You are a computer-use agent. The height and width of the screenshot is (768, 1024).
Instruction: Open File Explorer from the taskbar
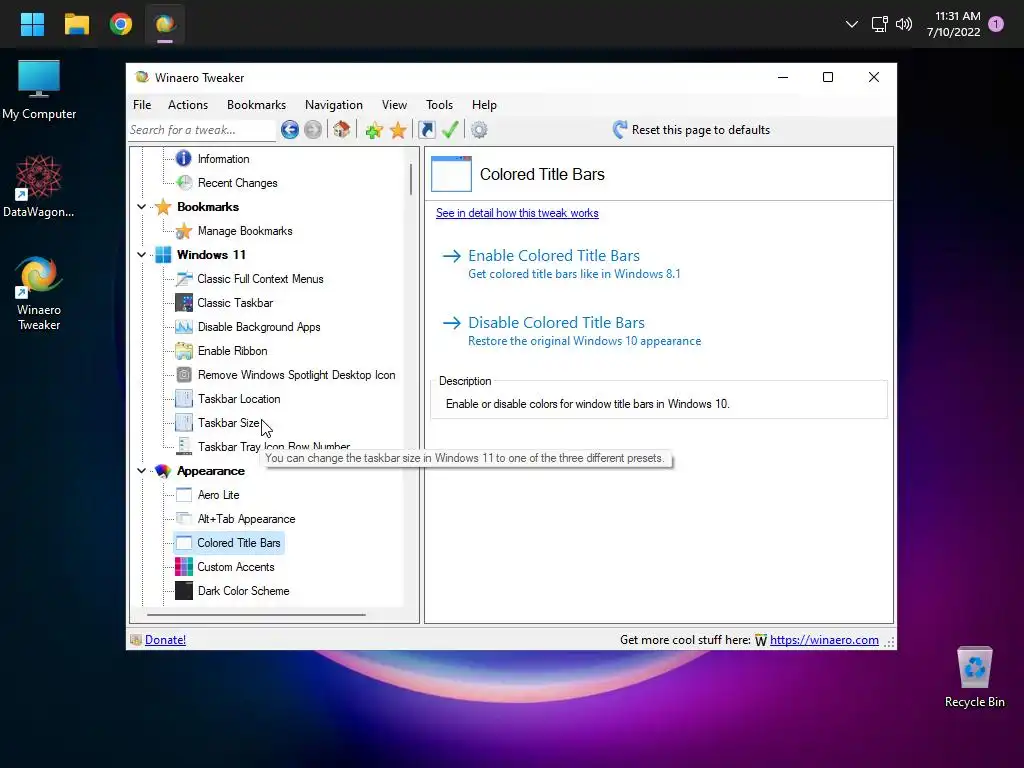[x=76, y=25]
